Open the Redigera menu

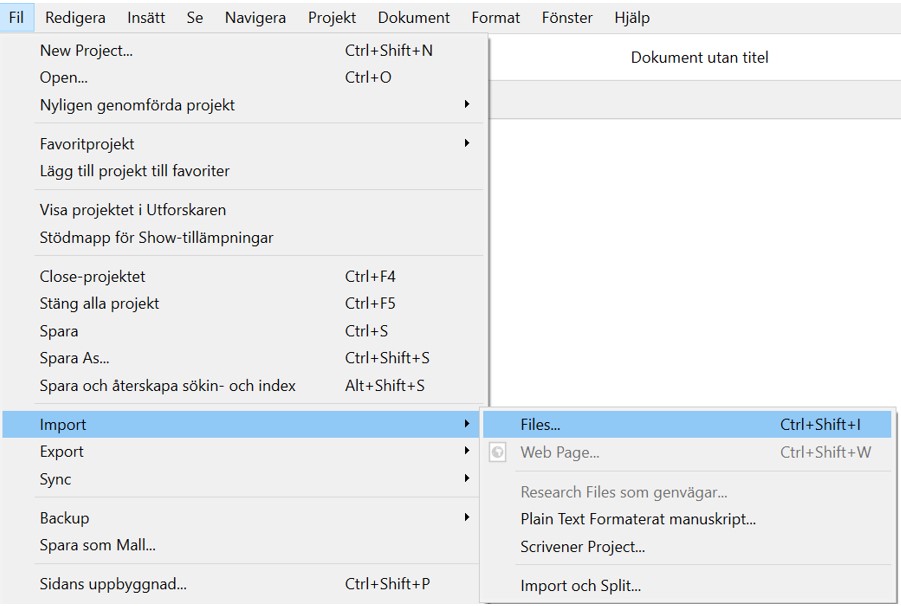pos(75,18)
